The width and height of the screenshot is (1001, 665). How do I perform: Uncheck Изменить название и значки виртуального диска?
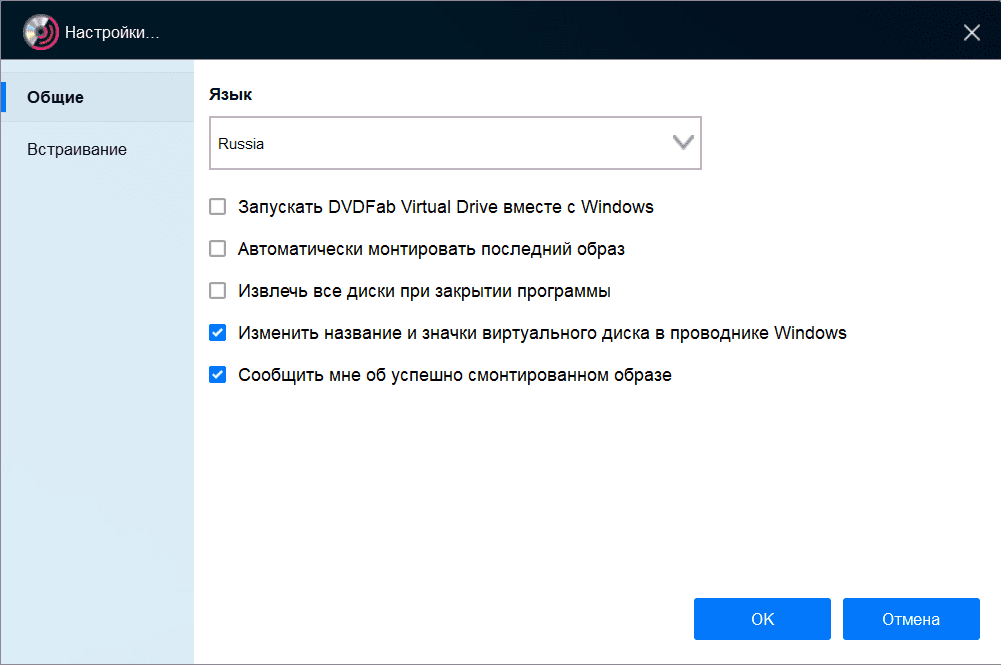click(x=218, y=332)
